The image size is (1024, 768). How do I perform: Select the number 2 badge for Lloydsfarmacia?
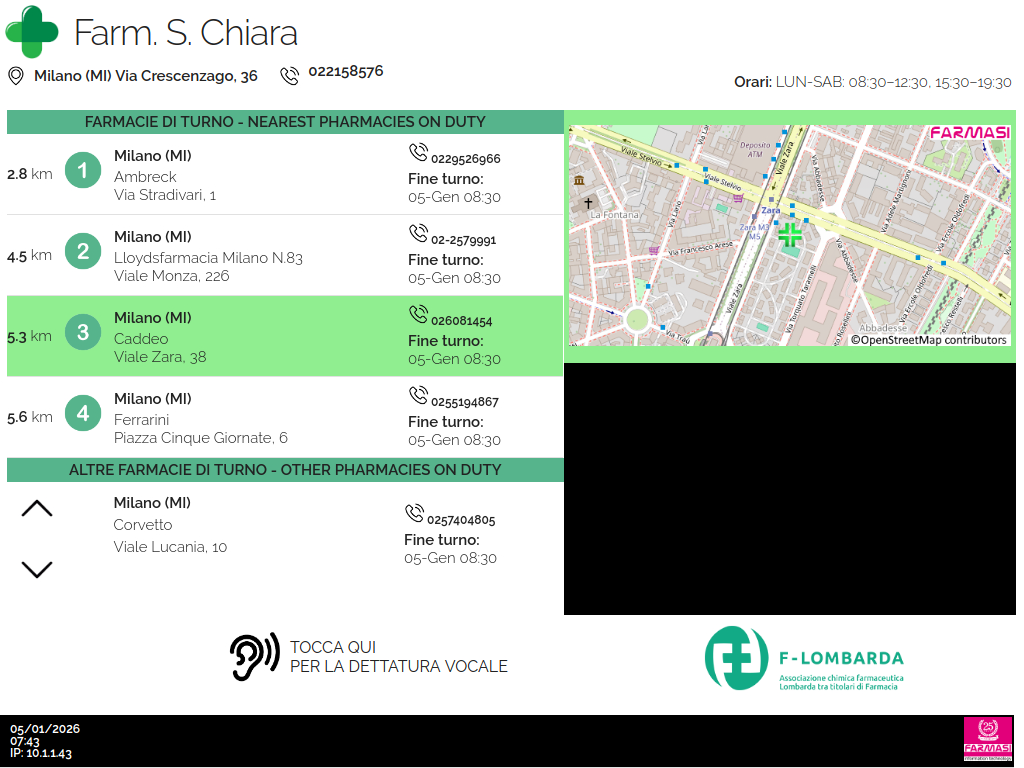pos(83,252)
